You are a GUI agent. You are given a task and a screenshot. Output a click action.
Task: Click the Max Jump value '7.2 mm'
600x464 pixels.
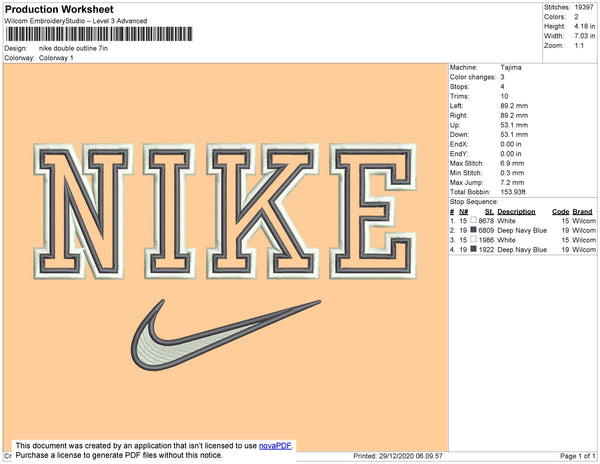coord(512,182)
